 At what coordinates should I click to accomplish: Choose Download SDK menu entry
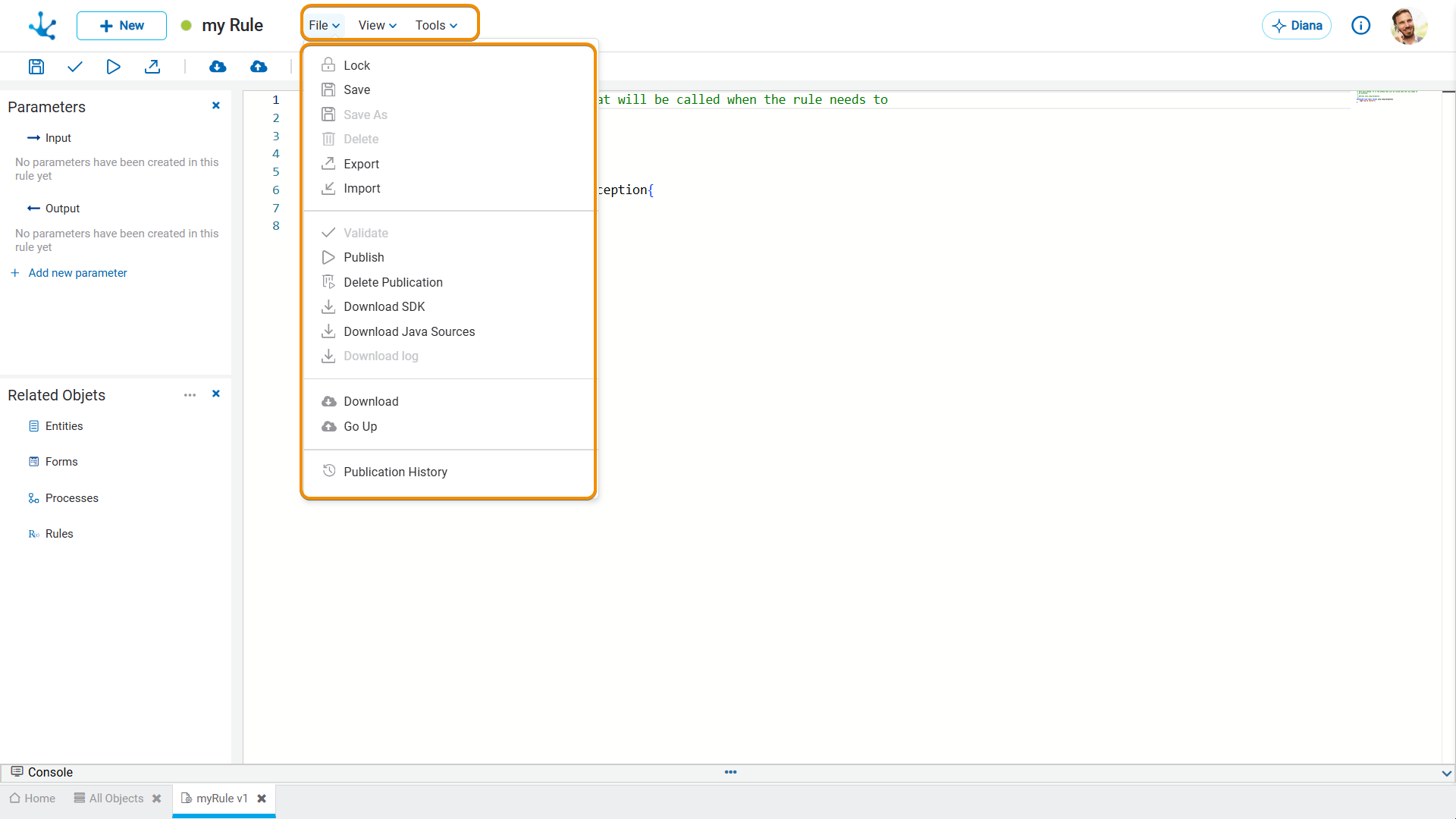[x=449, y=306]
